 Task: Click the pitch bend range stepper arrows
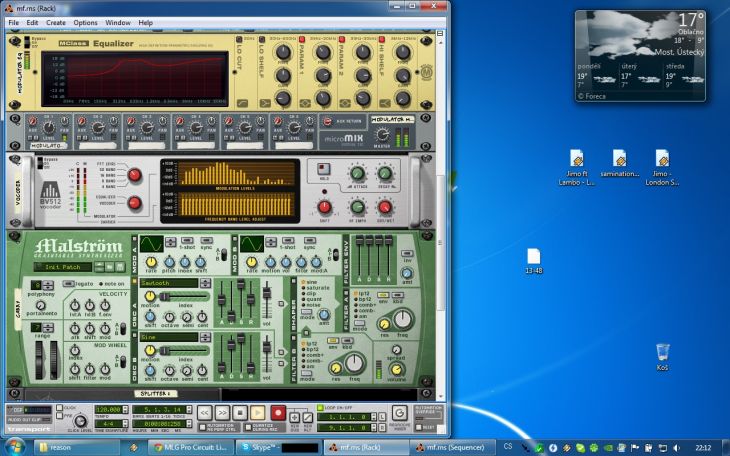48,327
